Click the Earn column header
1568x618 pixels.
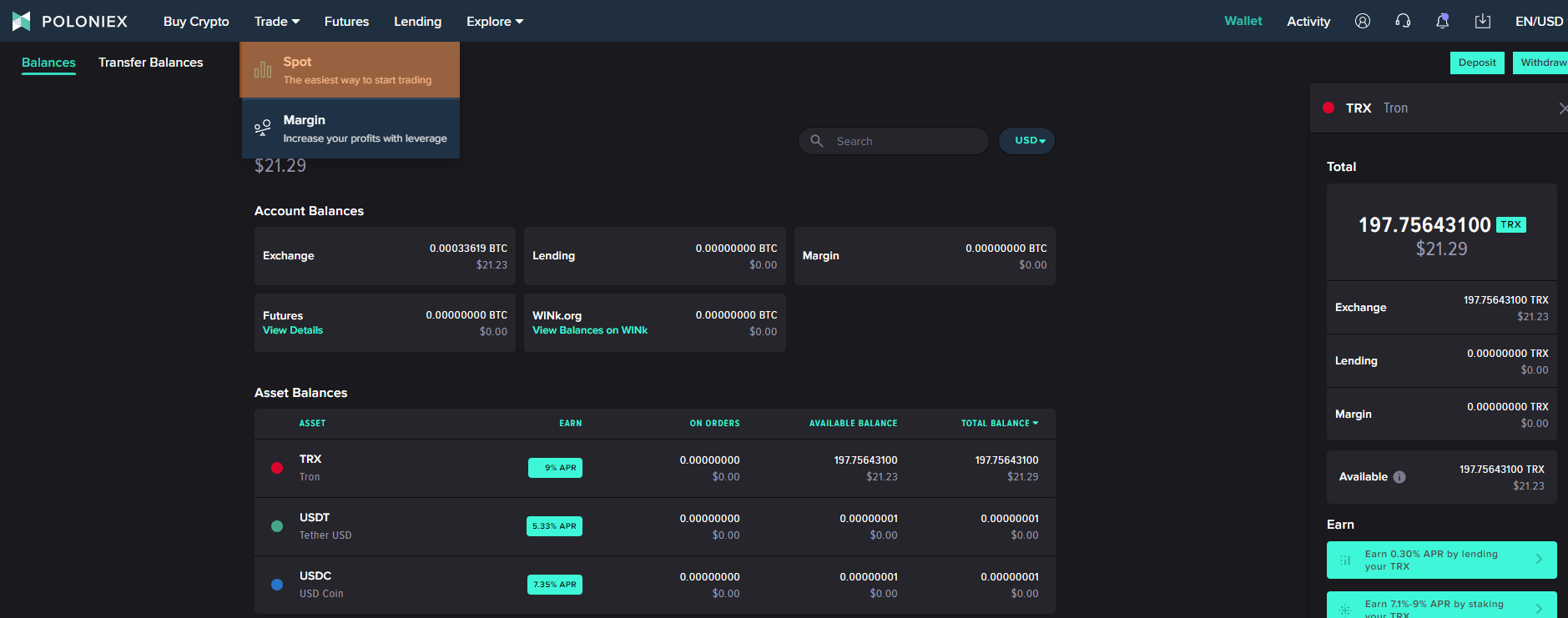[x=571, y=424]
